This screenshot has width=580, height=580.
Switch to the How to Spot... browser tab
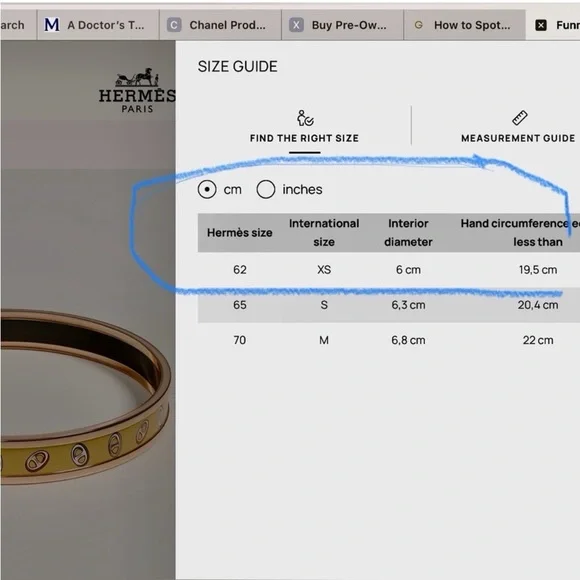465,25
